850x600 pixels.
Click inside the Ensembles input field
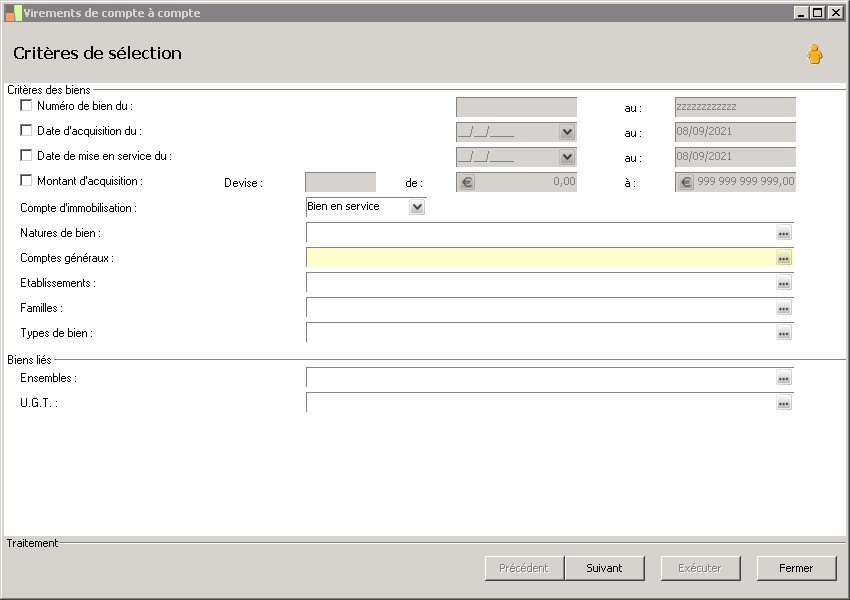540,378
